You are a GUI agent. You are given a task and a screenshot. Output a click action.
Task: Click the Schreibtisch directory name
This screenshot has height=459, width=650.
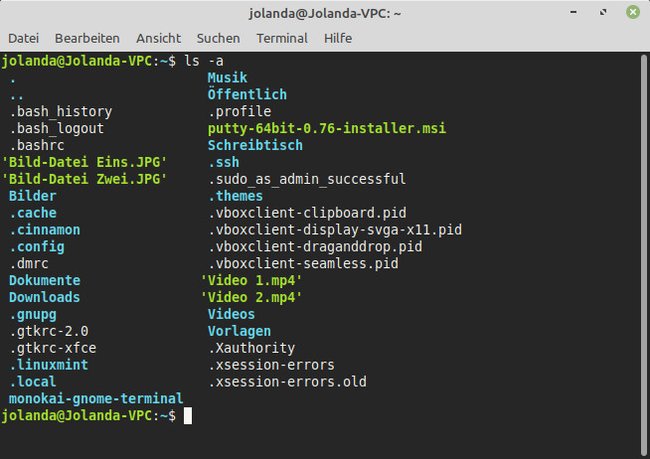pyautogui.click(x=255, y=146)
